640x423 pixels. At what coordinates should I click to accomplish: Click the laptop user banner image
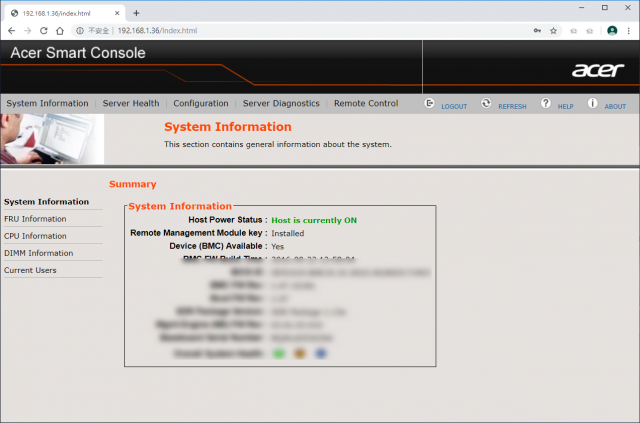(x=52, y=139)
